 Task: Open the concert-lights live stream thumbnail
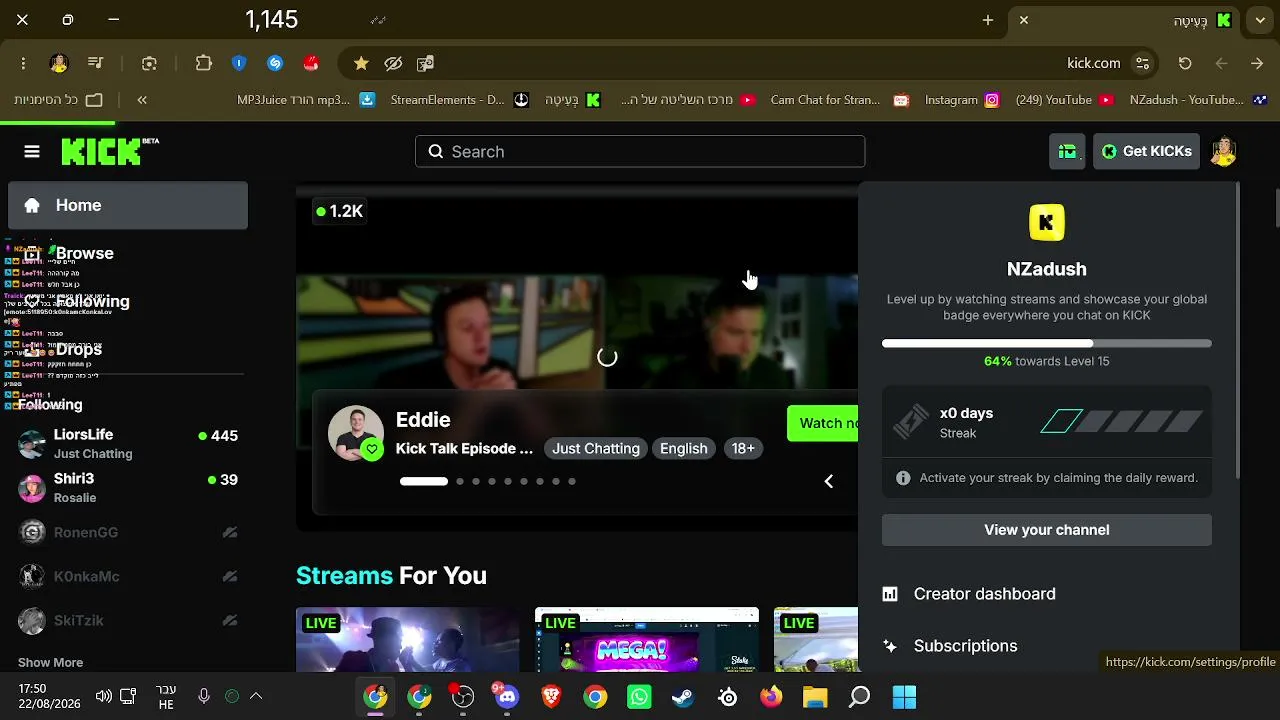click(408, 640)
